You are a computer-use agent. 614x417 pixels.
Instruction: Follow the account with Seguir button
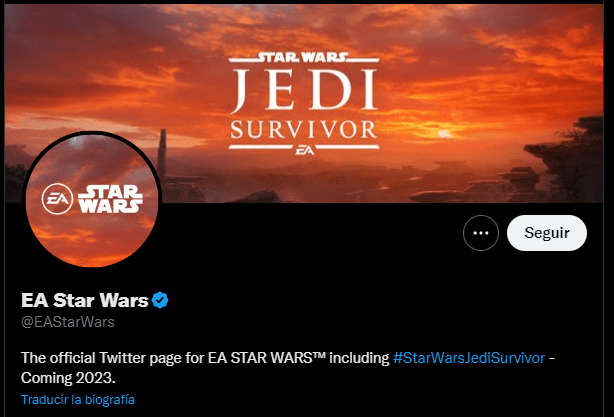point(547,233)
